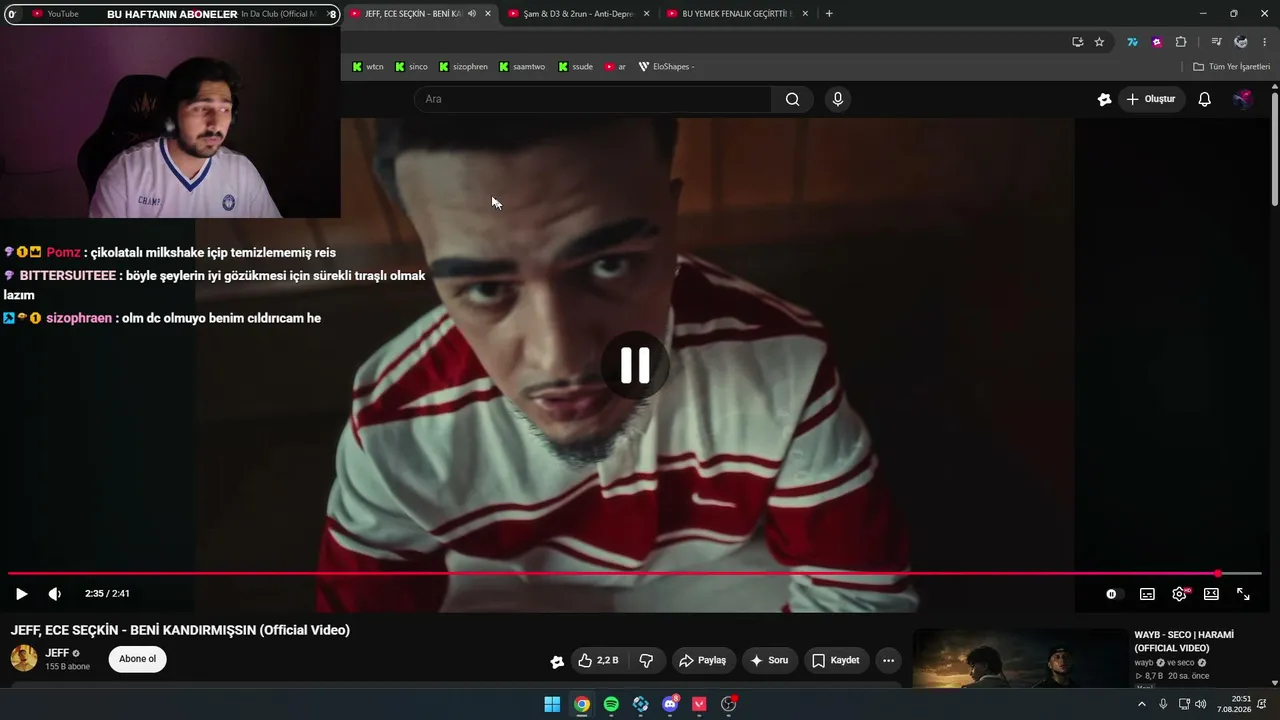Turn on subtitles in the video player
The image size is (1280, 720).
click(1147, 594)
